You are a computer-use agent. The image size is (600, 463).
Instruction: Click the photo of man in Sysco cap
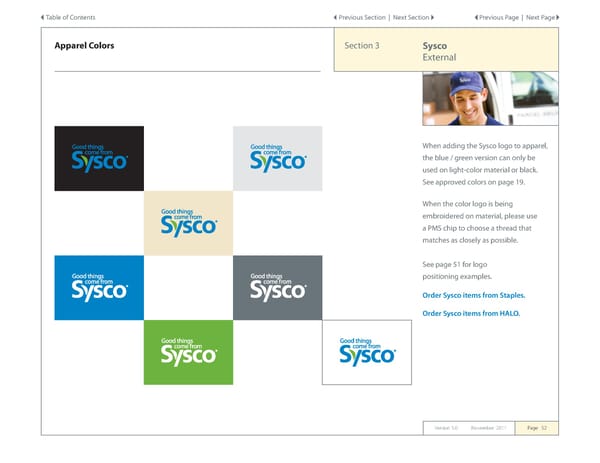click(x=484, y=103)
